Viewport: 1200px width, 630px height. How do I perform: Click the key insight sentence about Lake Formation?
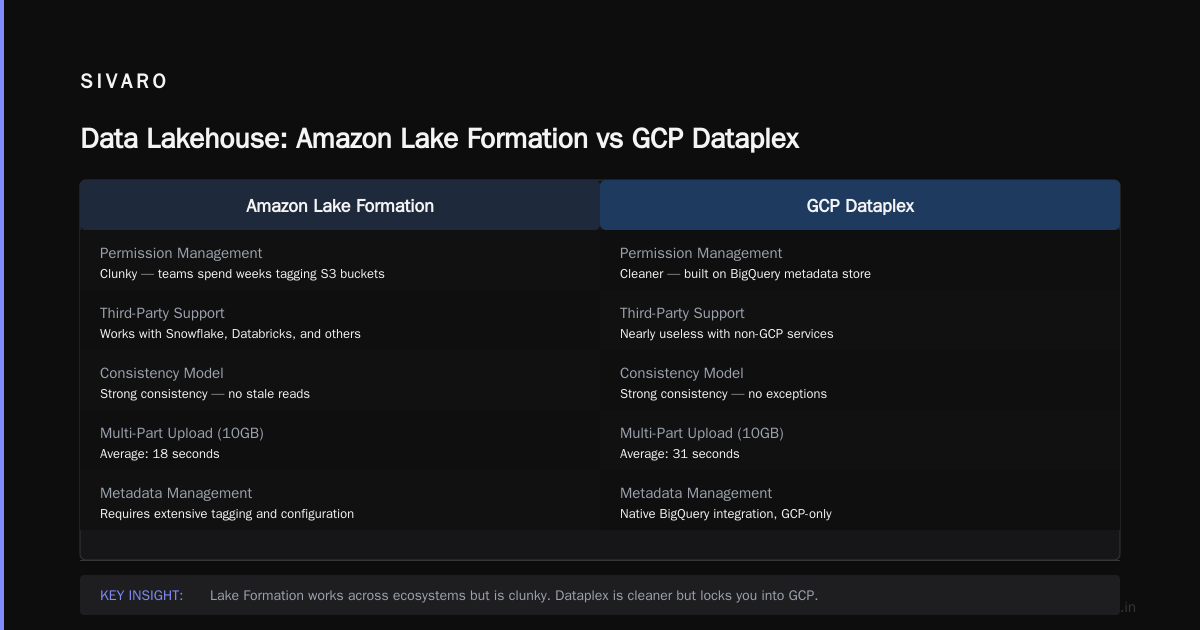point(514,596)
